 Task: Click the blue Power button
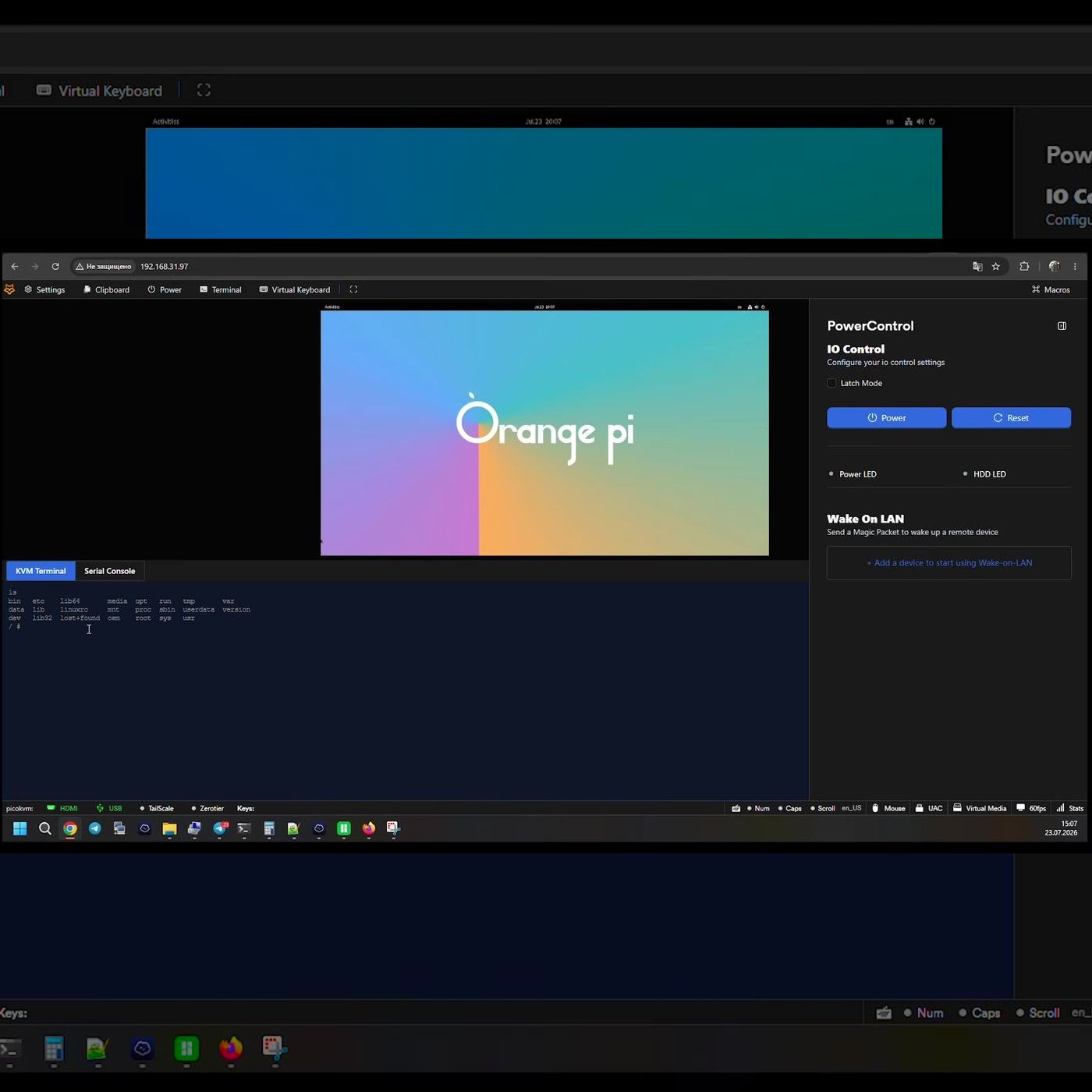tap(887, 417)
